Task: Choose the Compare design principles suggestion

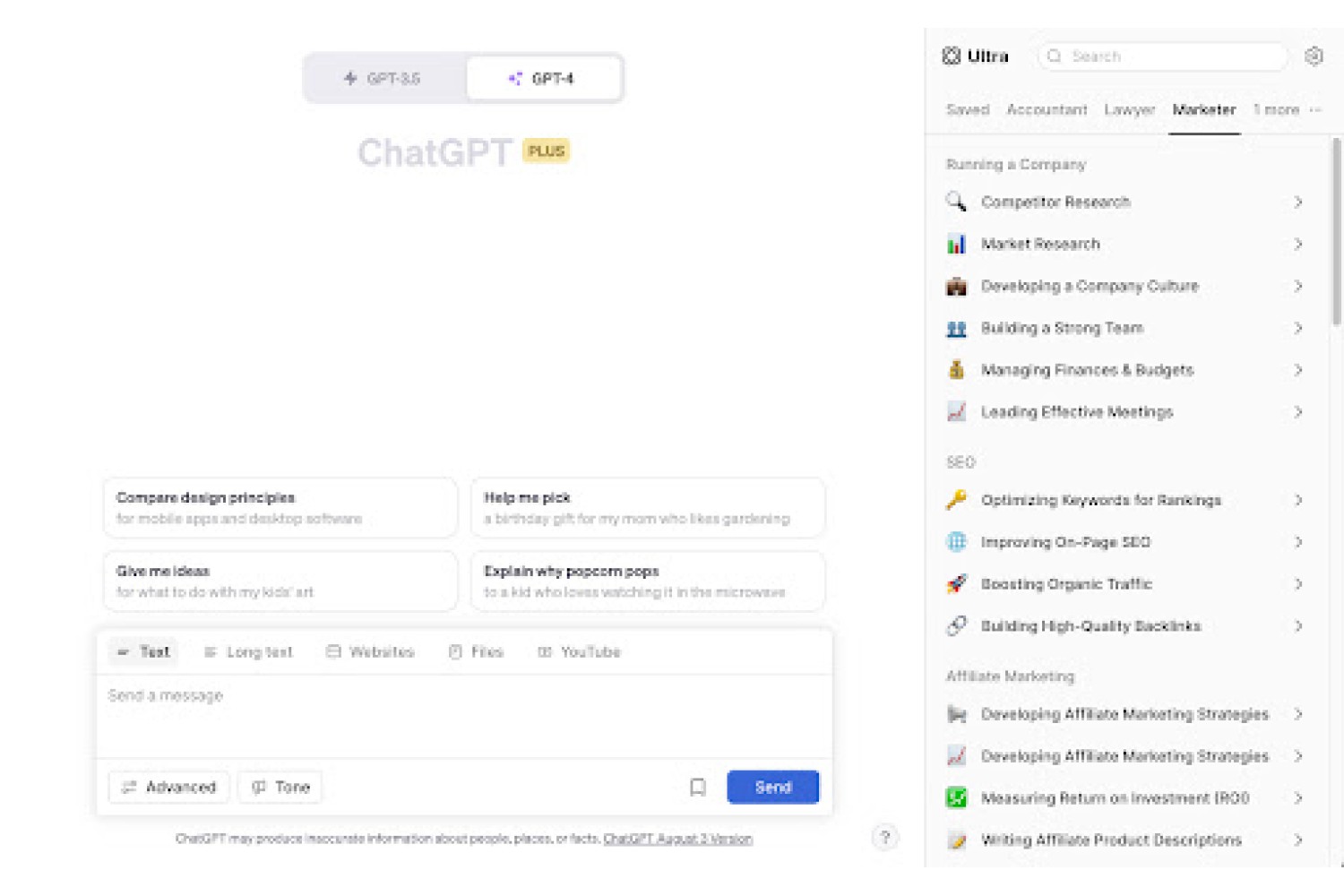Action: point(280,508)
